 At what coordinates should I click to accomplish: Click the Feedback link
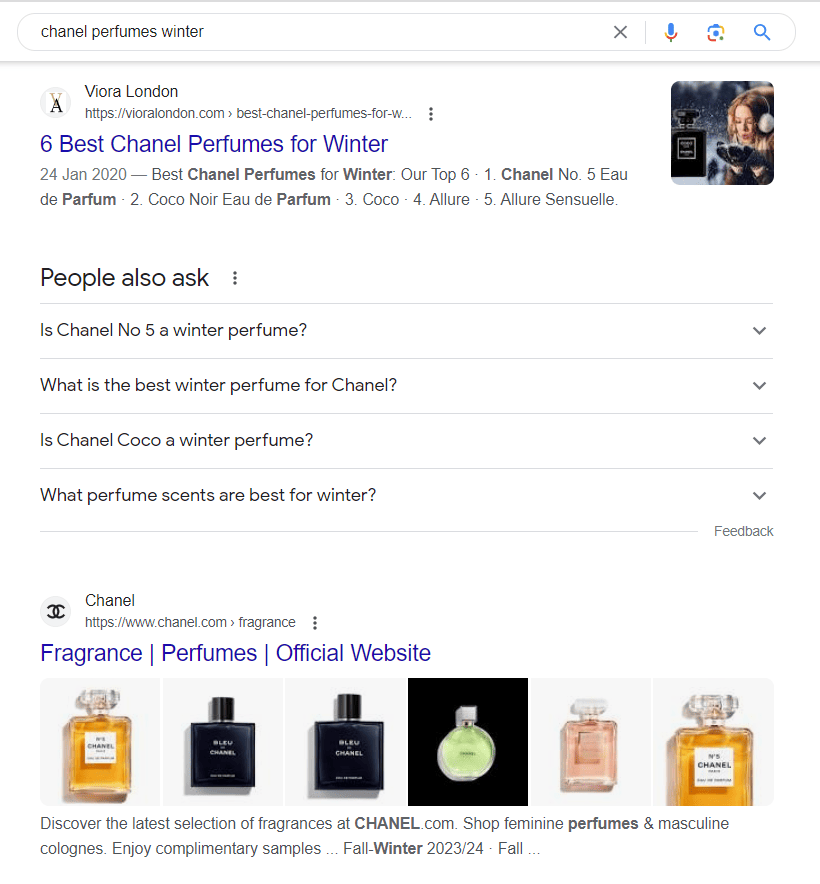pos(743,531)
